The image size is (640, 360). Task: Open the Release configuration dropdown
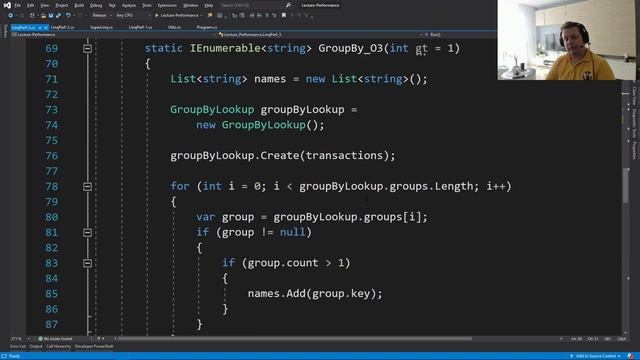pyautogui.click(x=102, y=16)
